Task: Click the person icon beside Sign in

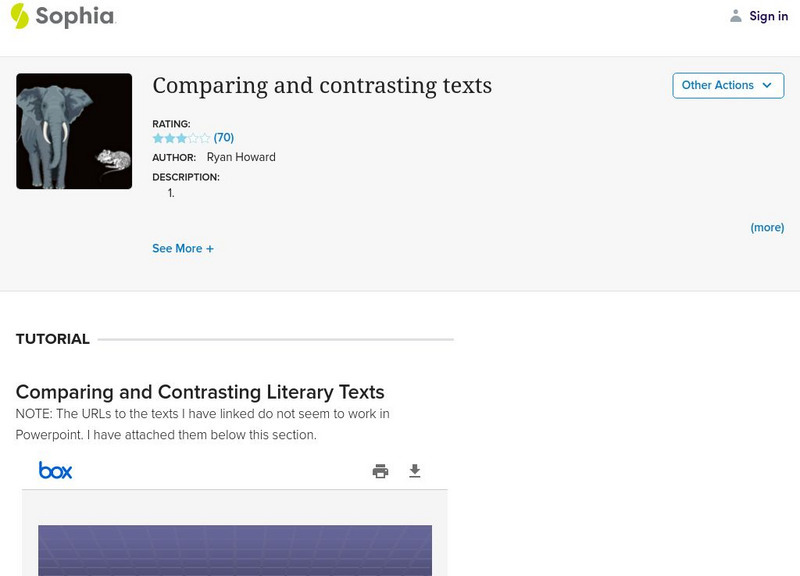Action: [x=736, y=16]
